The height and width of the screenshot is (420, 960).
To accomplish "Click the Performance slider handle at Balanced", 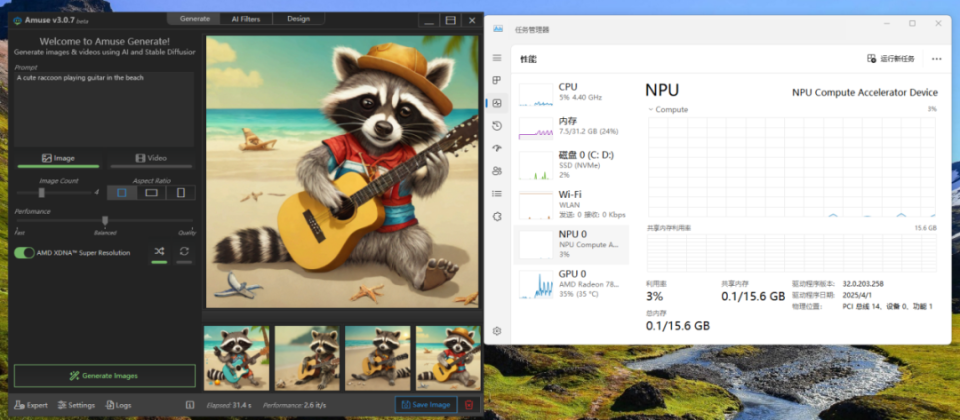I will tap(105, 220).
